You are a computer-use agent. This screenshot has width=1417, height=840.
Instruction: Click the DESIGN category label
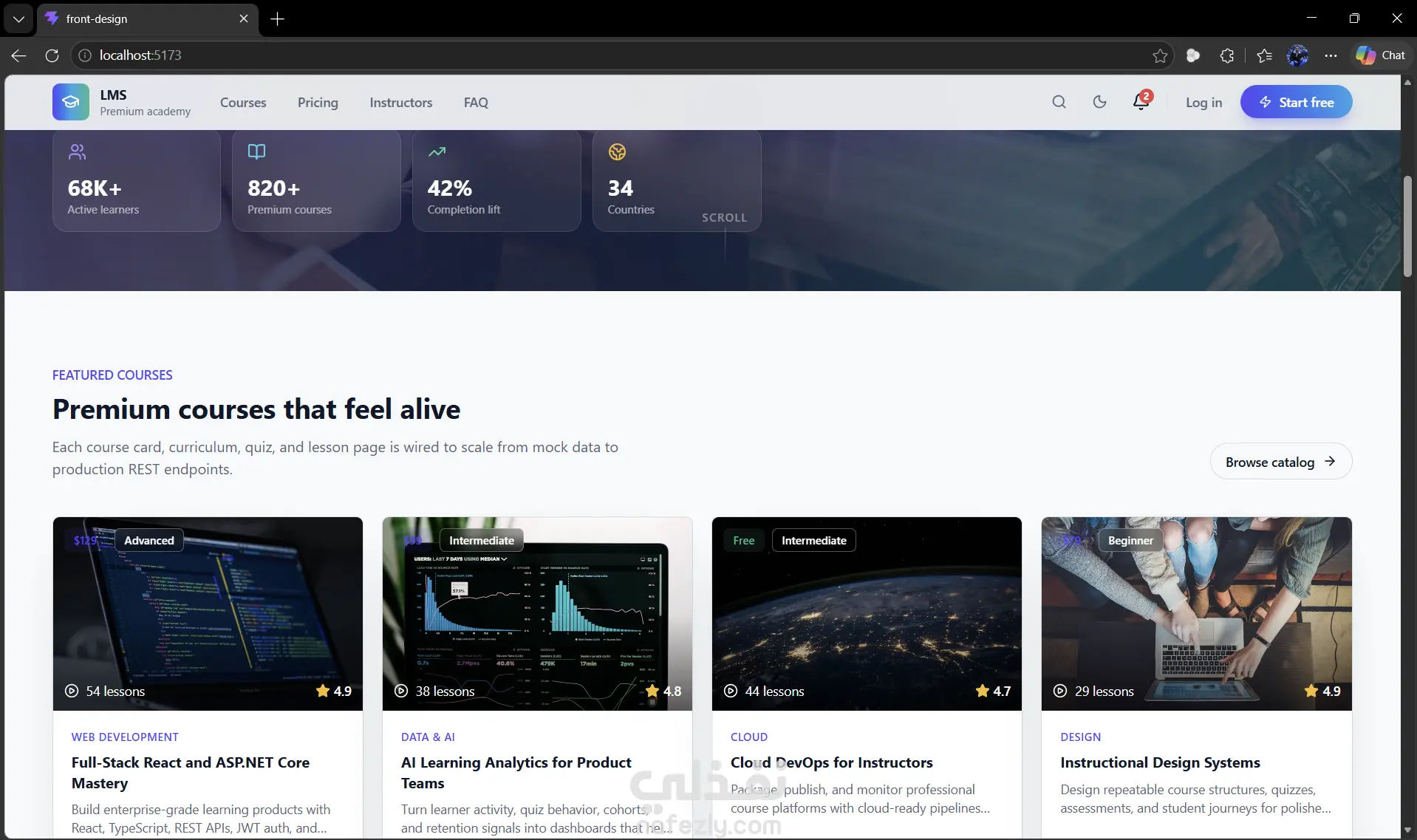[x=1080, y=737]
